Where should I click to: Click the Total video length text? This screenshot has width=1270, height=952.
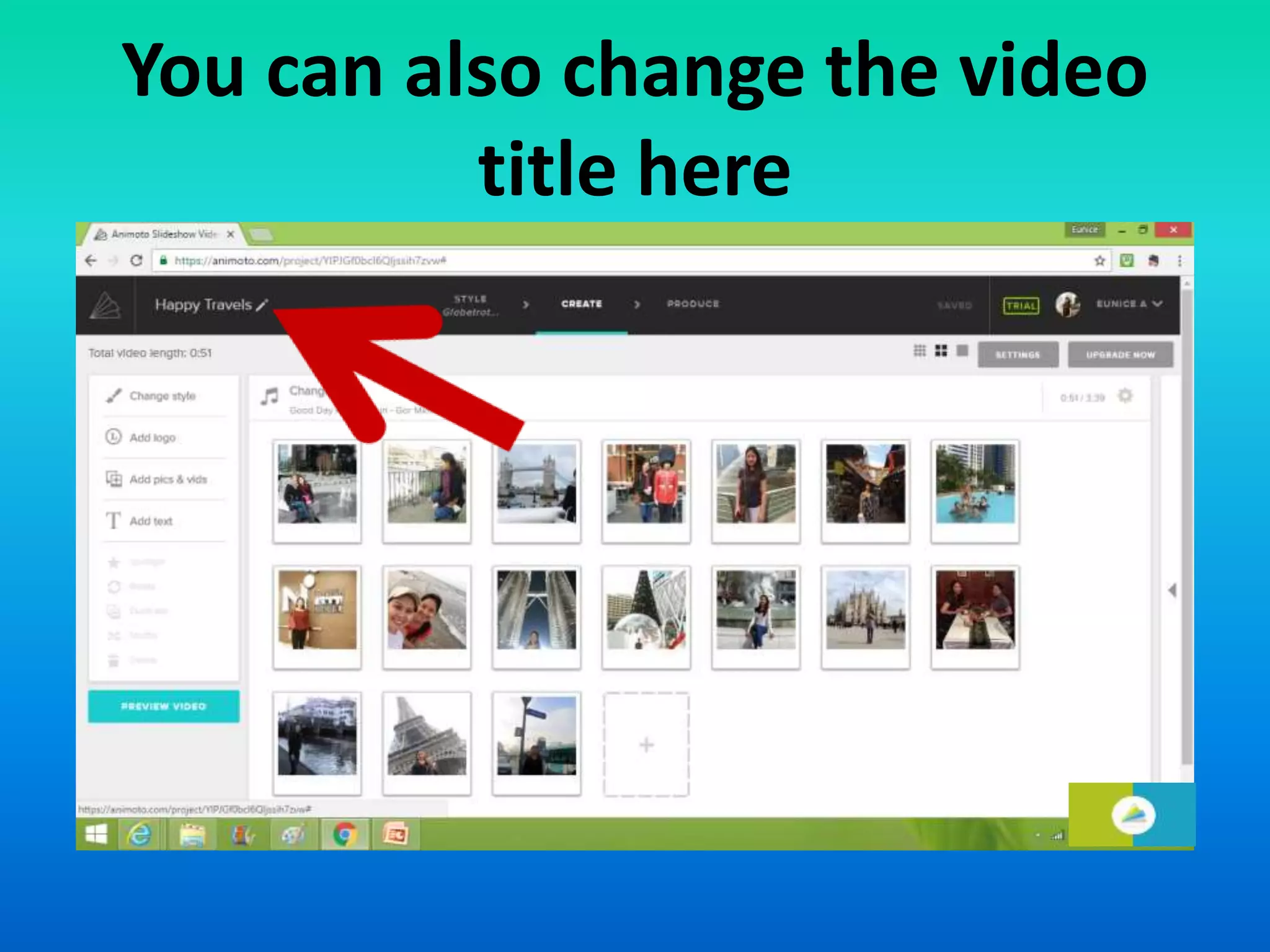pos(150,353)
